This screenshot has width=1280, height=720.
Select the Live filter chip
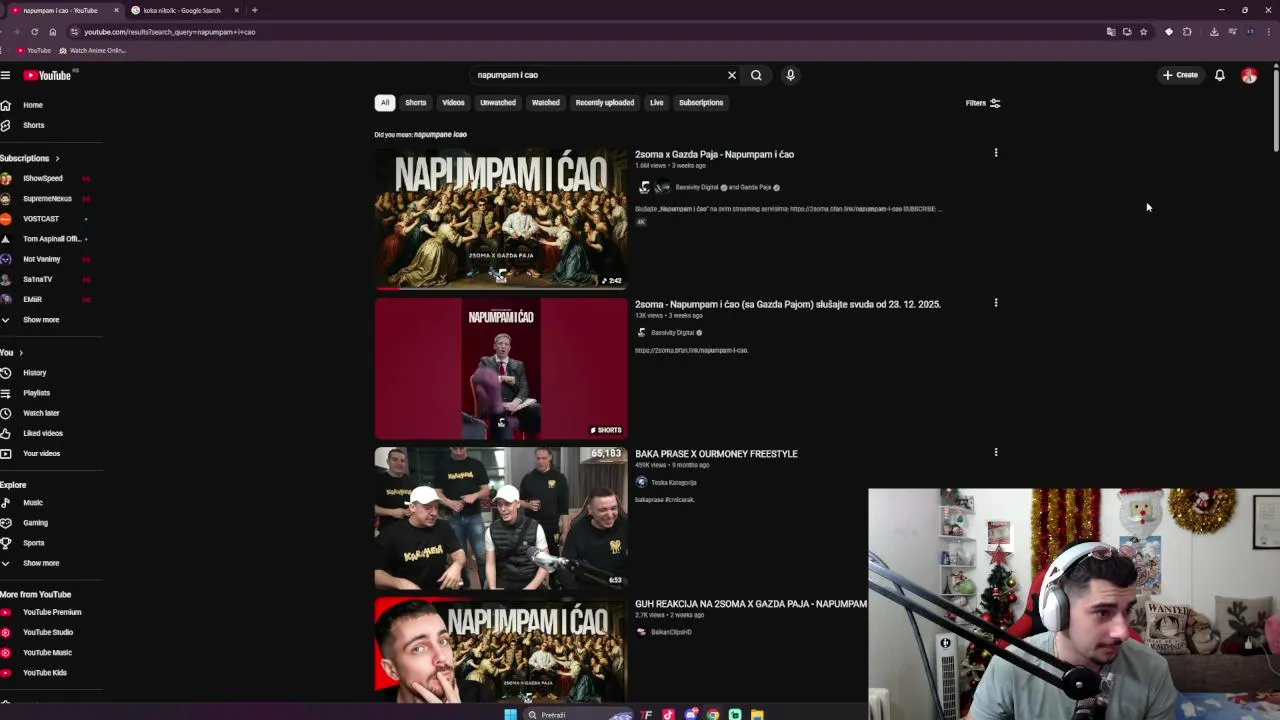pyautogui.click(x=657, y=102)
